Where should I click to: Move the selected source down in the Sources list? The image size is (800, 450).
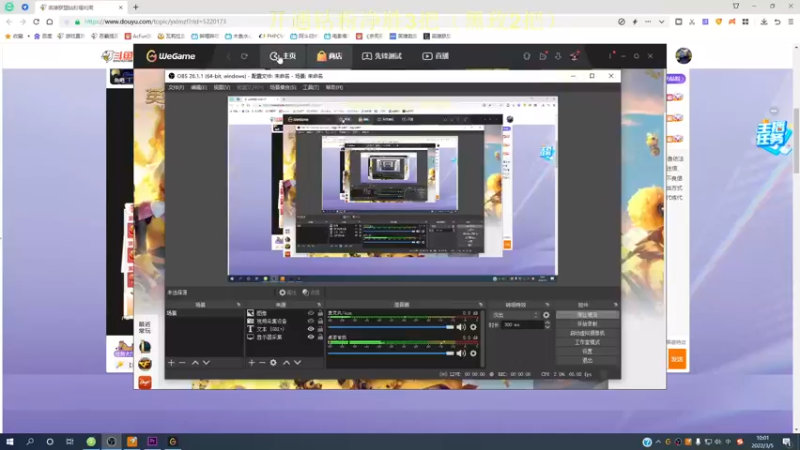pos(297,362)
